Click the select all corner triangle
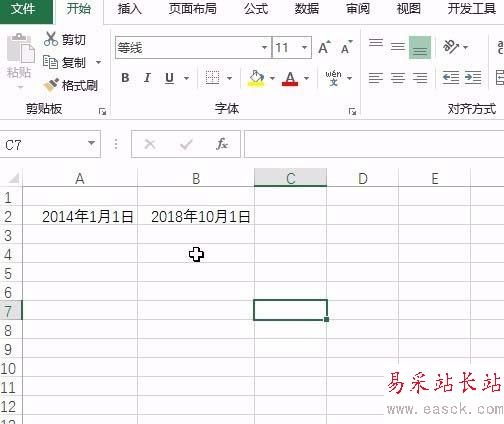This screenshot has width=504, height=424. [13, 178]
